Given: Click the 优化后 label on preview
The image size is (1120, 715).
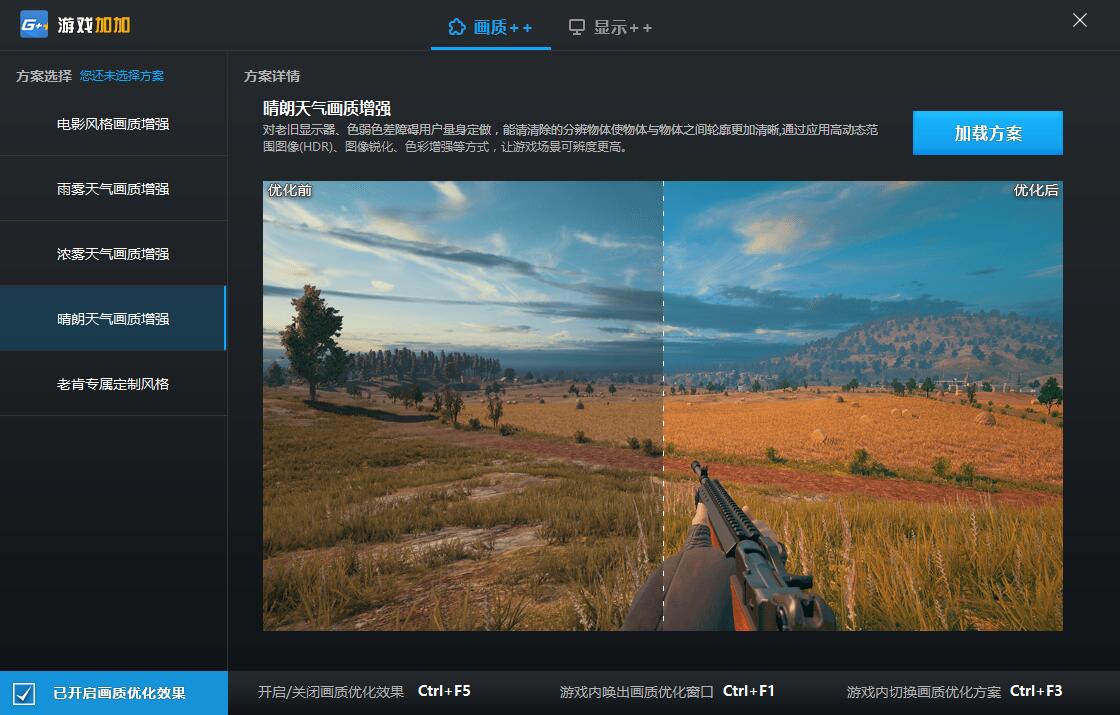Looking at the screenshot, I should [1036, 190].
